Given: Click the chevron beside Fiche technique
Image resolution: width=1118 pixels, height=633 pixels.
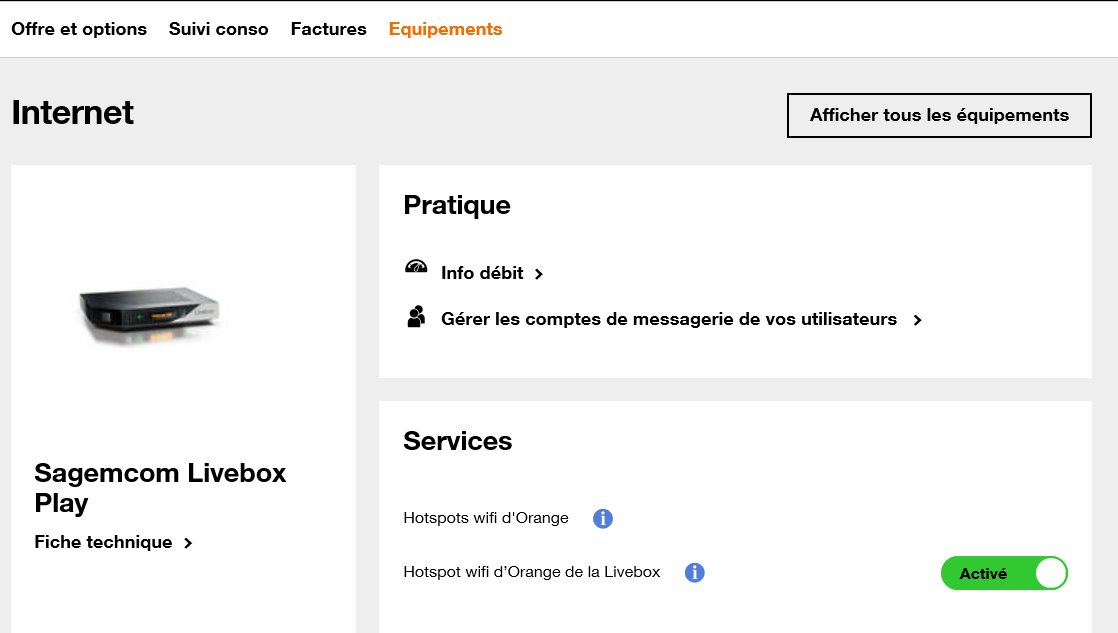Looking at the screenshot, I should coord(188,543).
